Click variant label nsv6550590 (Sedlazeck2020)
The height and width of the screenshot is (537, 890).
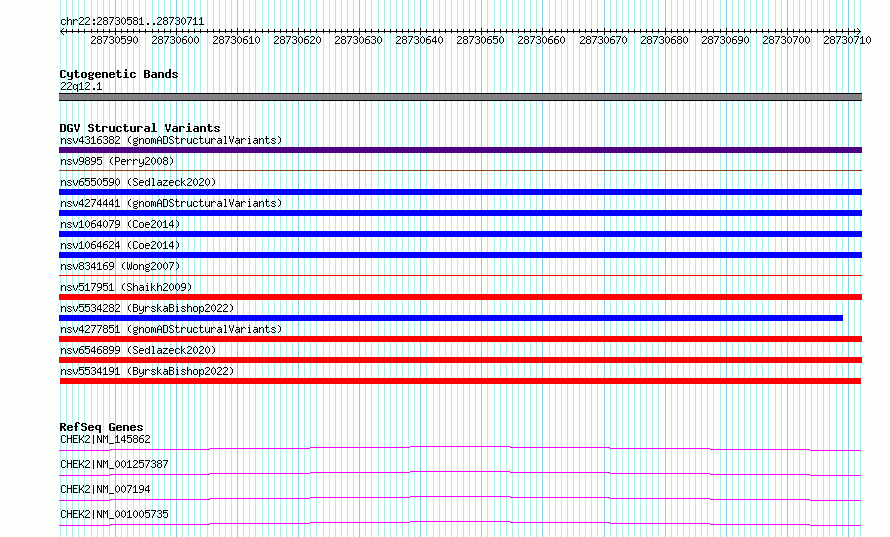(138, 182)
